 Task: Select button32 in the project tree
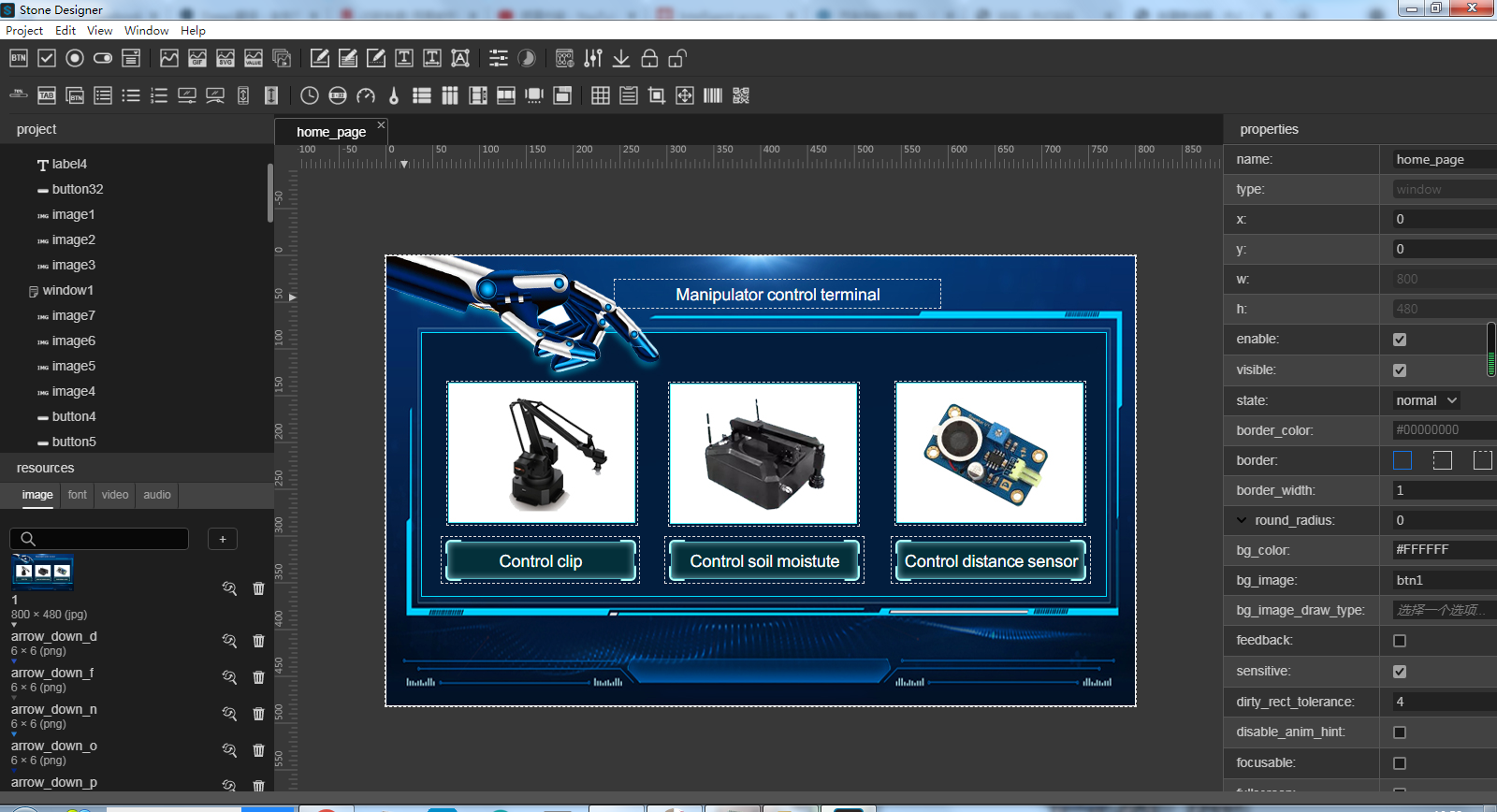(x=78, y=189)
